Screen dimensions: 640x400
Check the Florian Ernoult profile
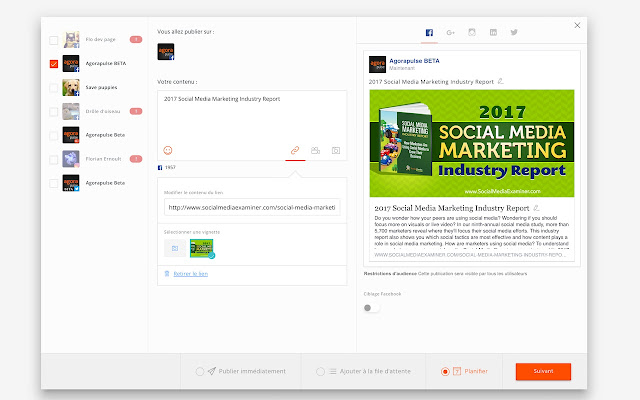click(x=53, y=159)
